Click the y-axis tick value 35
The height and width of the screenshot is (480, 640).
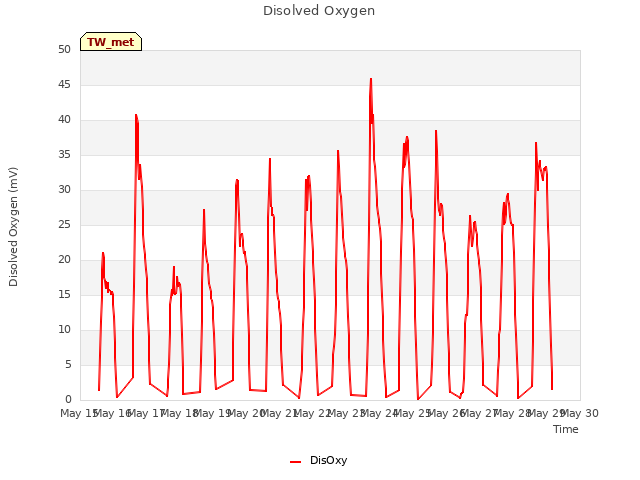[64, 155]
